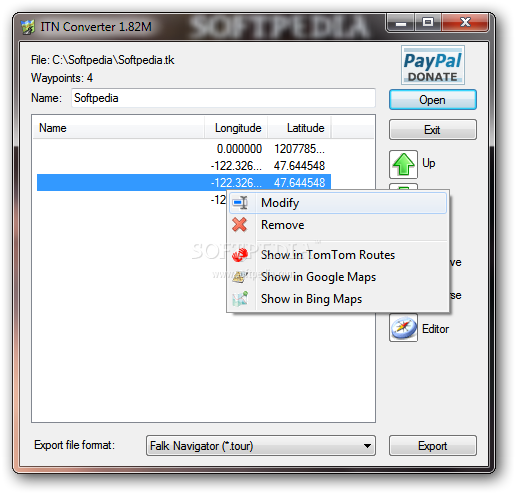The height and width of the screenshot is (494, 516).
Task: Click the TomTom Routes hand icon
Action: 240,255
